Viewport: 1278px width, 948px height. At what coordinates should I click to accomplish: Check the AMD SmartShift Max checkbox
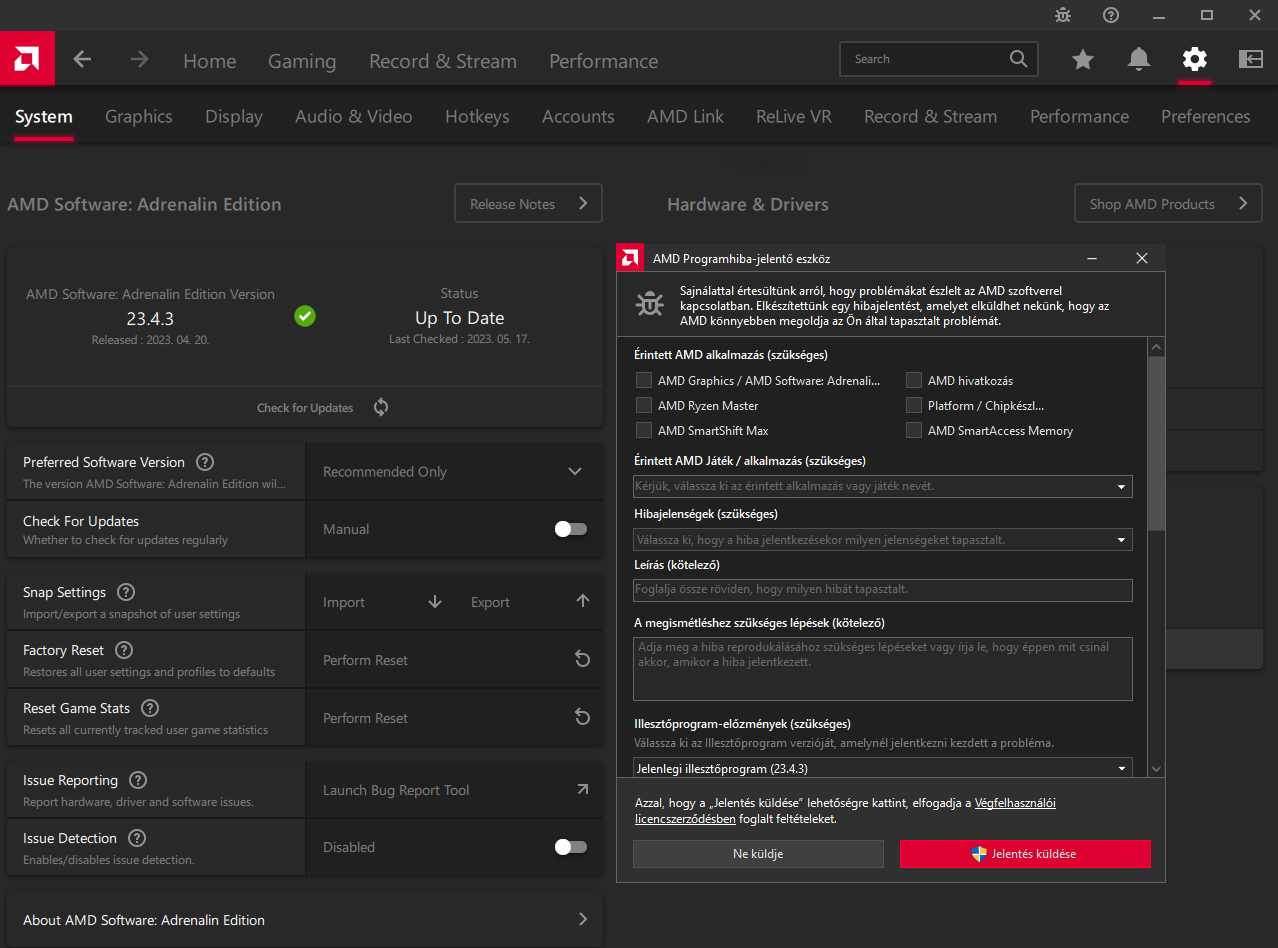(x=644, y=430)
